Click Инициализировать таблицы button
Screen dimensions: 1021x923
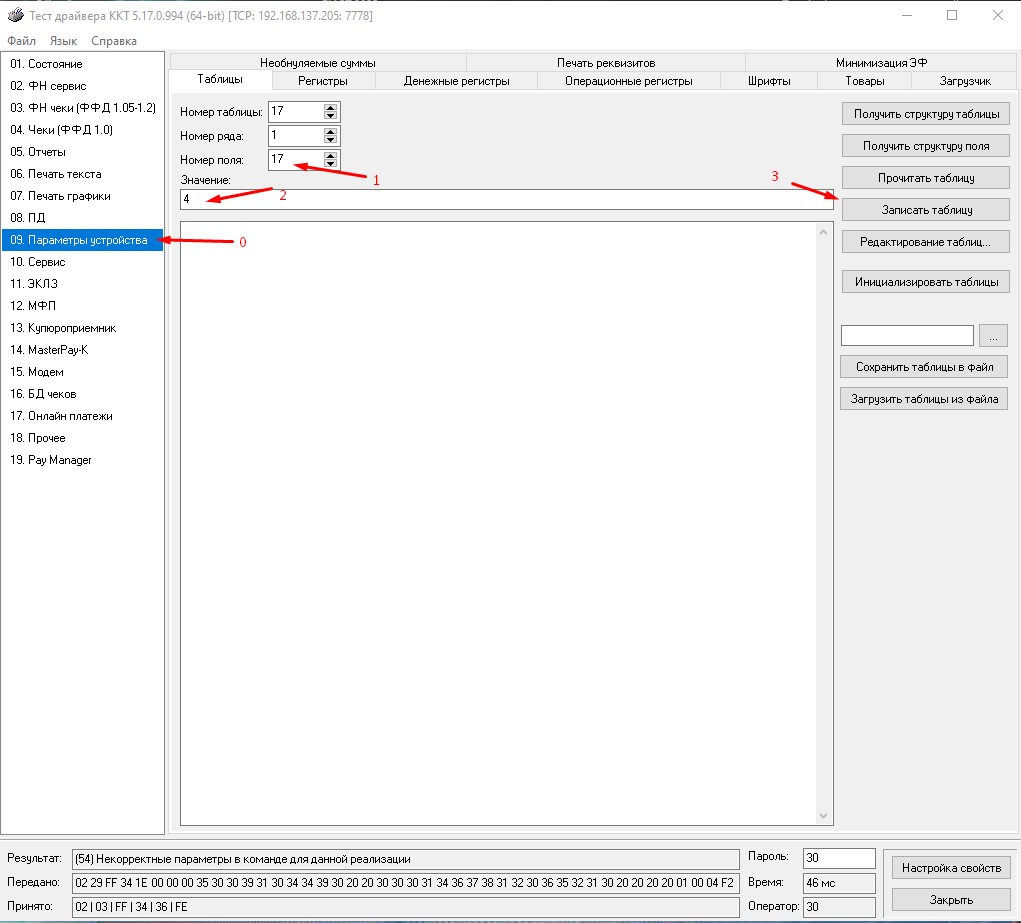[x=926, y=282]
